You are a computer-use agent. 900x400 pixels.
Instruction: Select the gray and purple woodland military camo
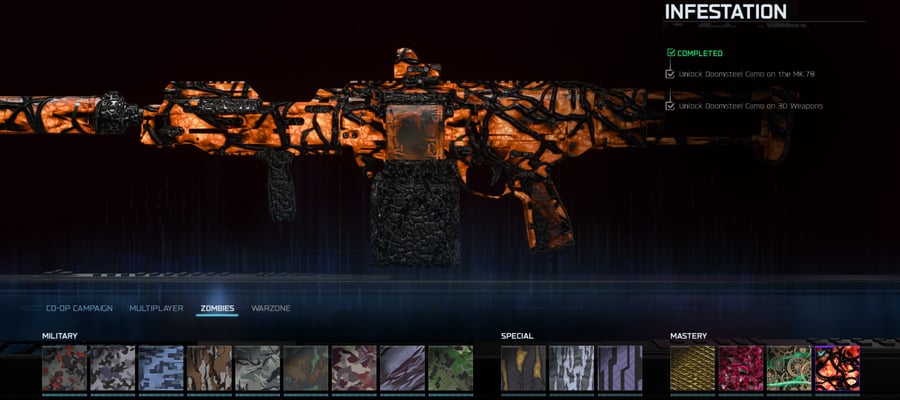coord(112,368)
